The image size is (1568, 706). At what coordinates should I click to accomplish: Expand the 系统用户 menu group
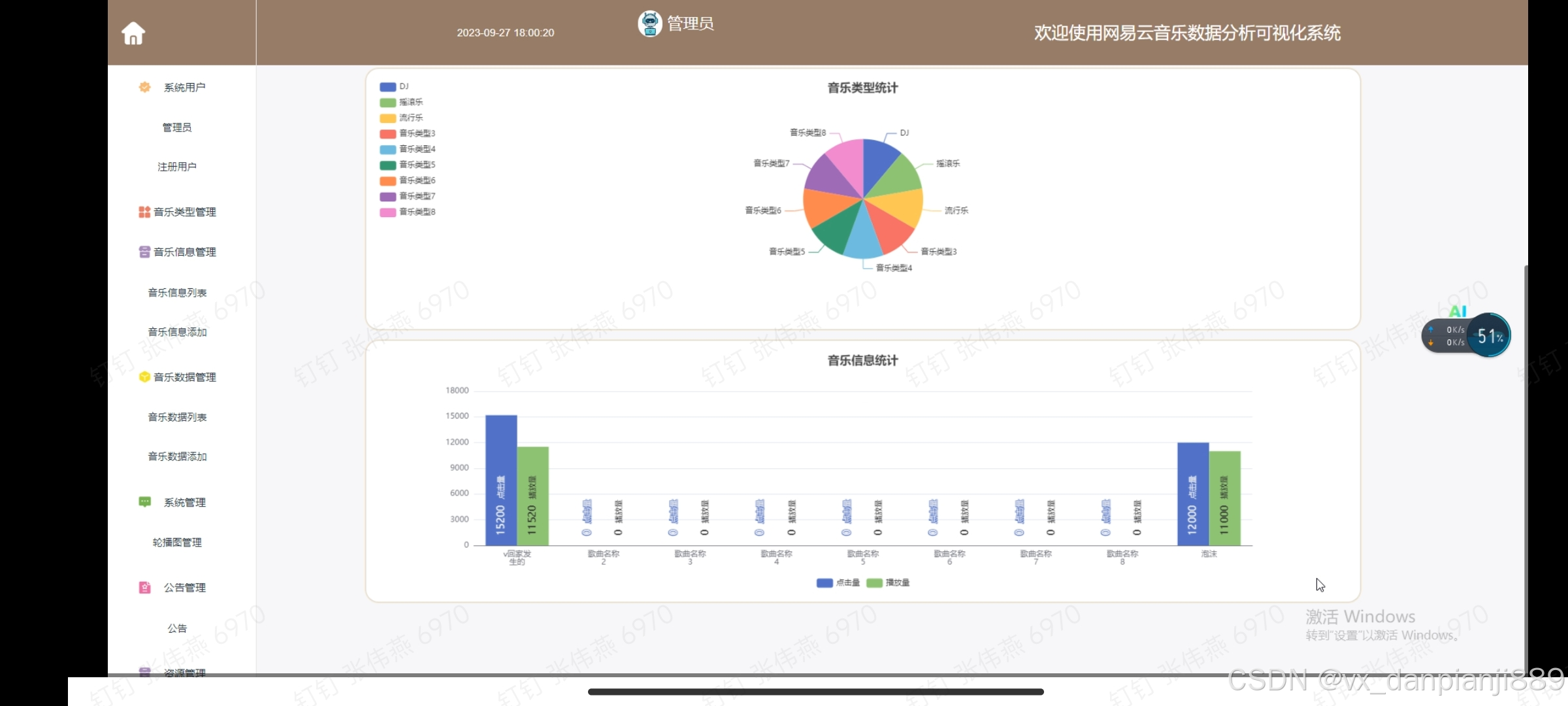pyautogui.click(x=184, y=88)
